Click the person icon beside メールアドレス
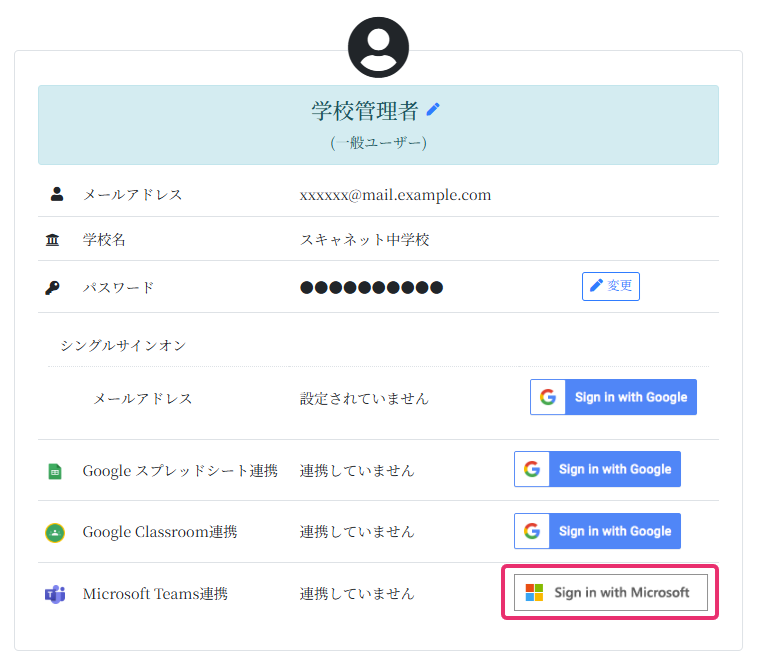 click(57, 194)
